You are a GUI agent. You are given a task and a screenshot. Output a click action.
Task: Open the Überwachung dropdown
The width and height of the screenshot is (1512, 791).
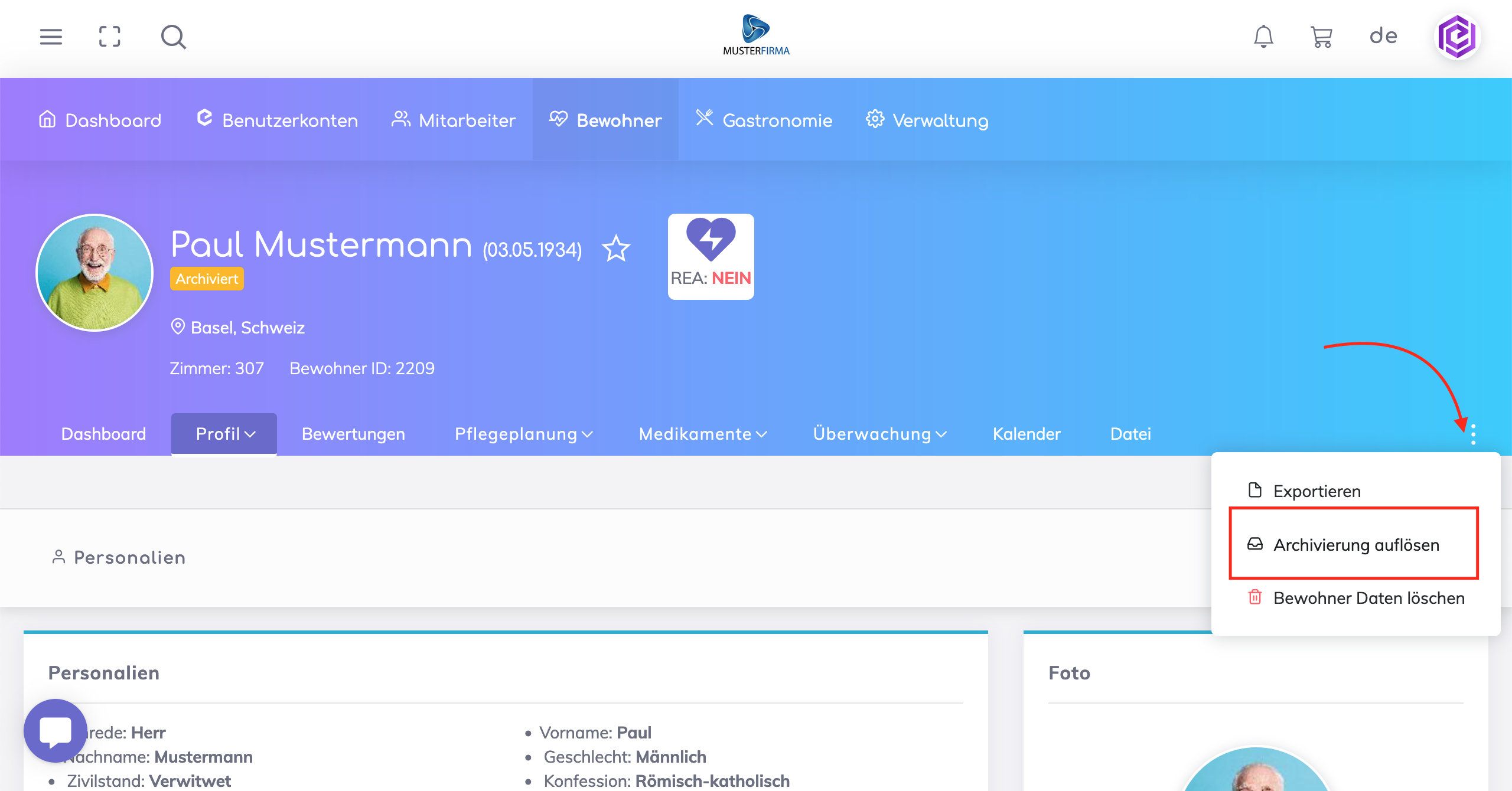point(879,434)
